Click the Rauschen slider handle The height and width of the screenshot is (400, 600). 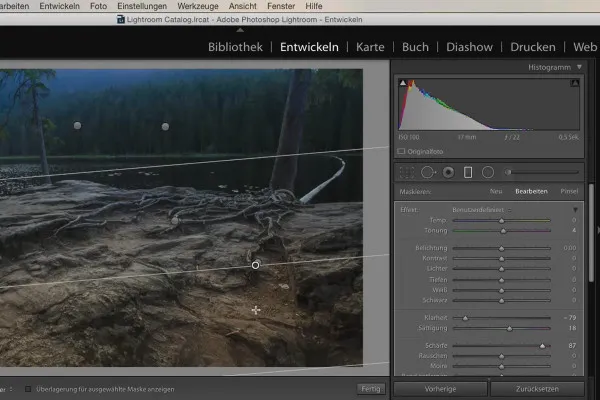point(502,356)
